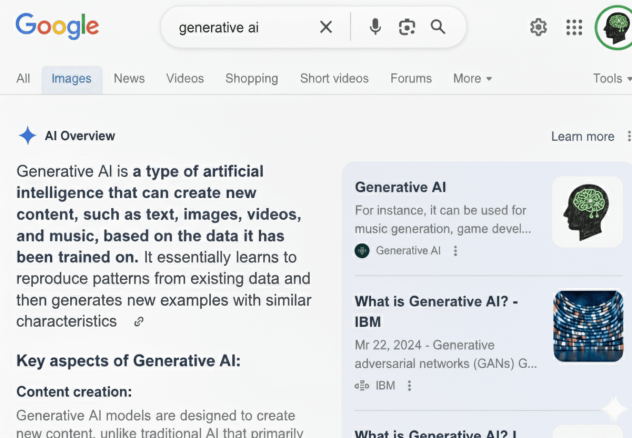Open the 'Generative AI' source card title
Screen dimensions: 632x438
[x=400, y=187]
